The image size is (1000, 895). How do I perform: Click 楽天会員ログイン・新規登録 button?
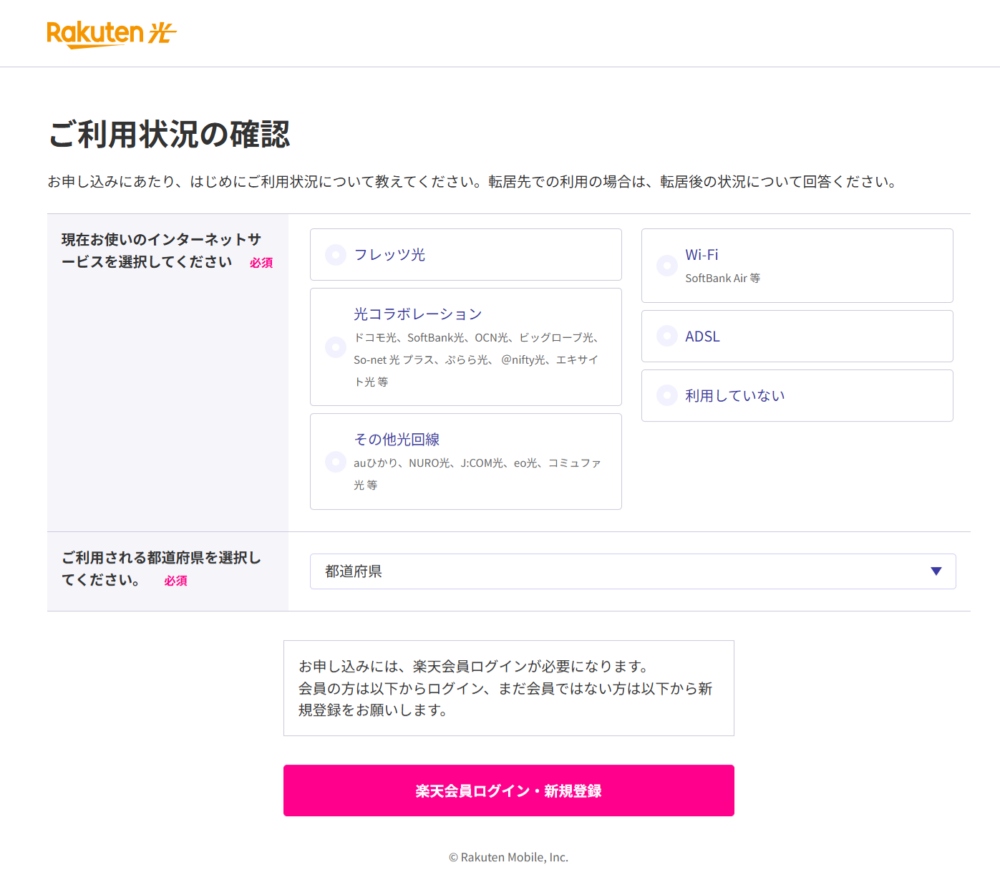point(509,790)
